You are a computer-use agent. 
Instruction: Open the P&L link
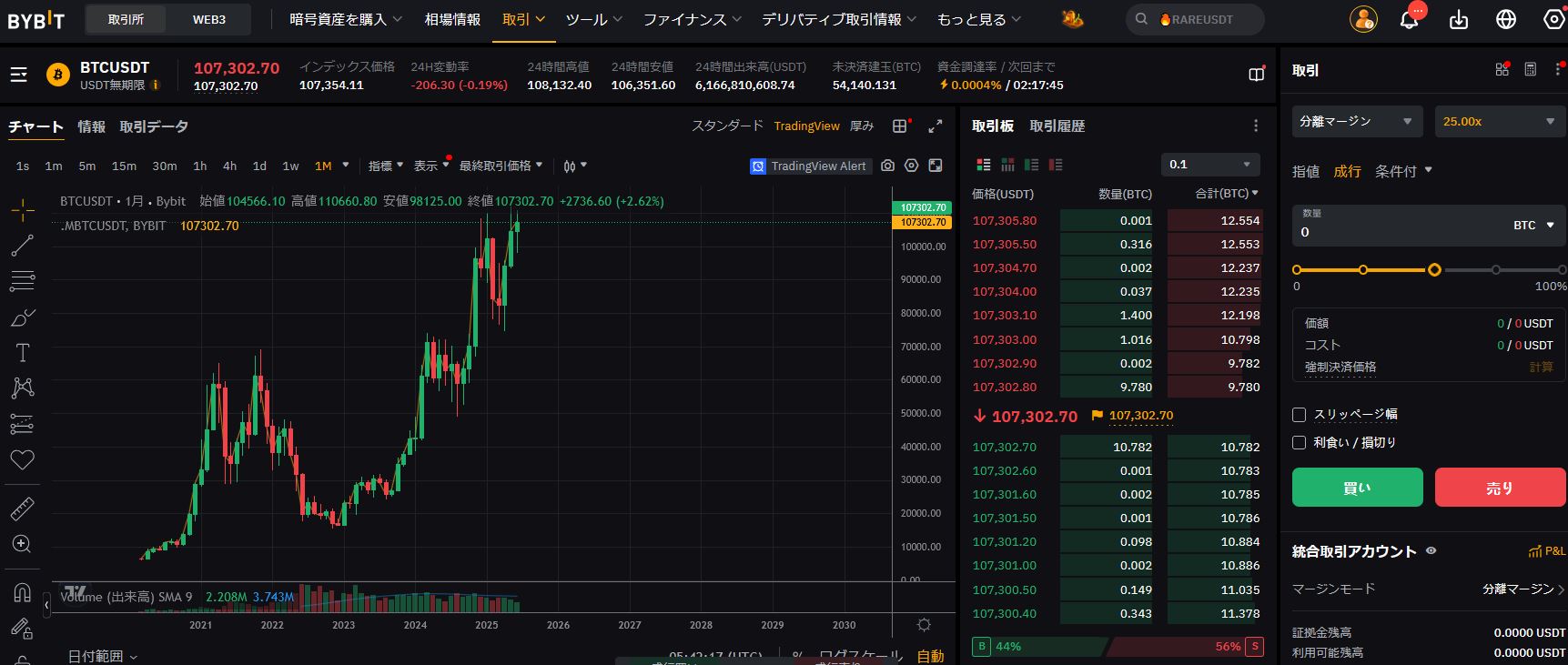pyautogui.click(x=1548, y=551)
